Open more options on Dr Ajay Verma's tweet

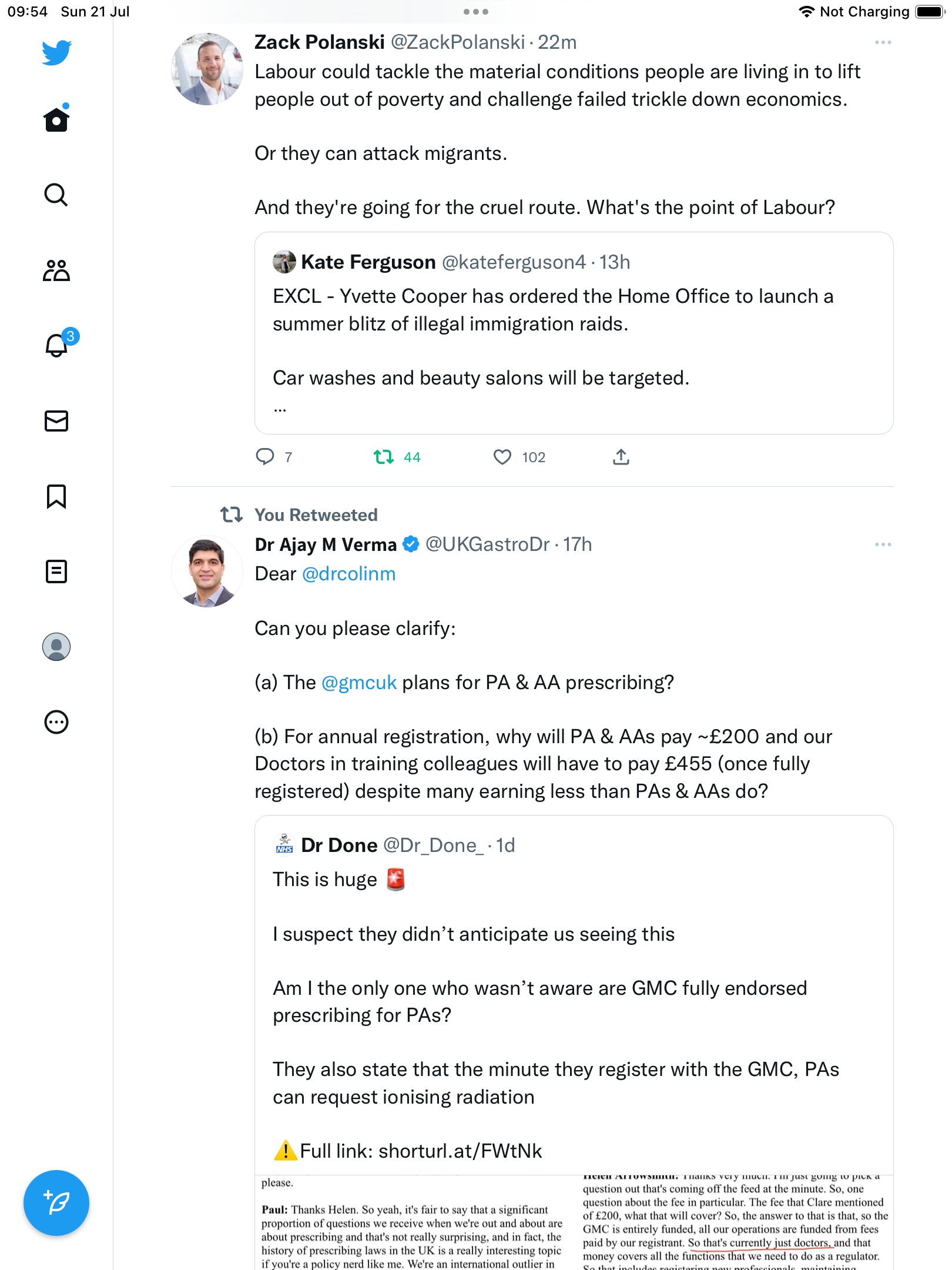(x=883, y=544)
